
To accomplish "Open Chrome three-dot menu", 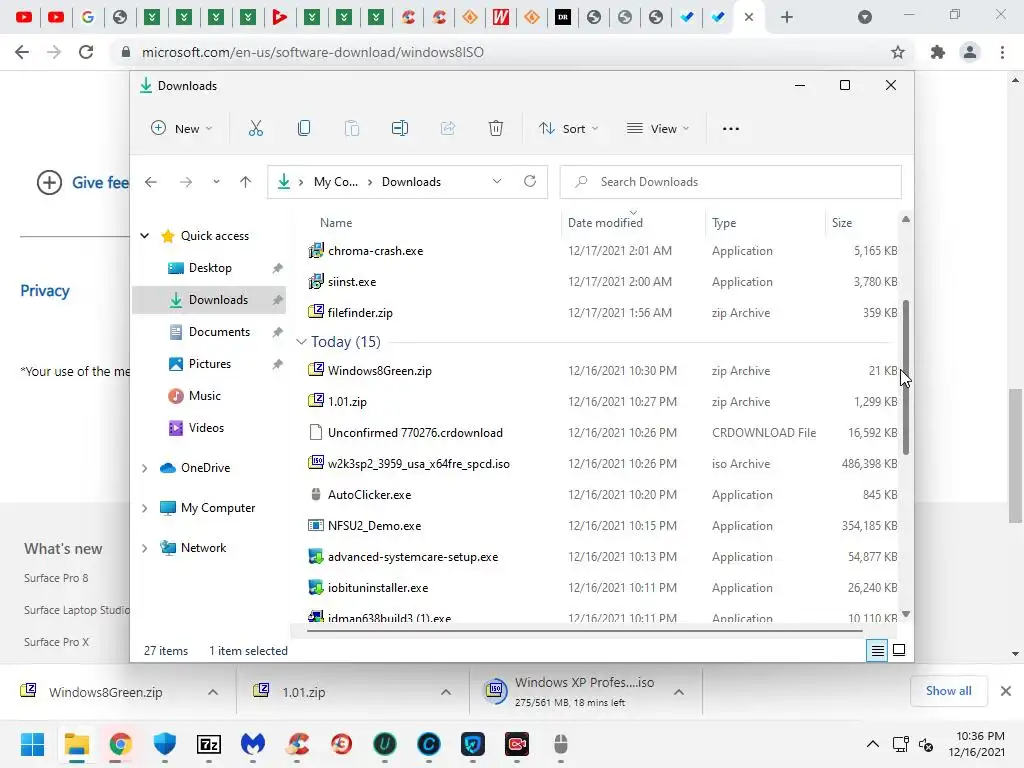I will click(x=1002, y=52).
